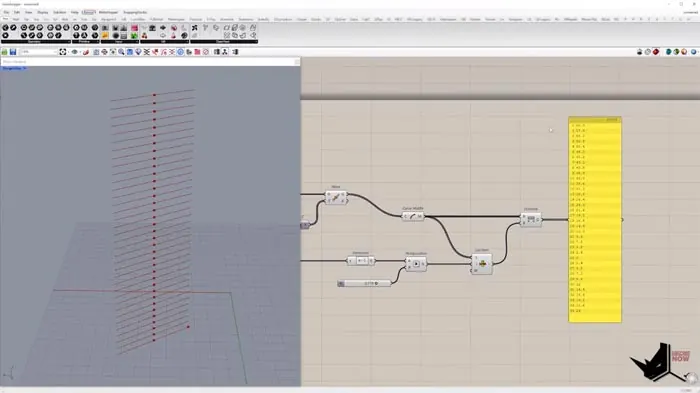700x393 pixels.
Task: Pick the yellow Panel input icon
Action: click(105, 36)
